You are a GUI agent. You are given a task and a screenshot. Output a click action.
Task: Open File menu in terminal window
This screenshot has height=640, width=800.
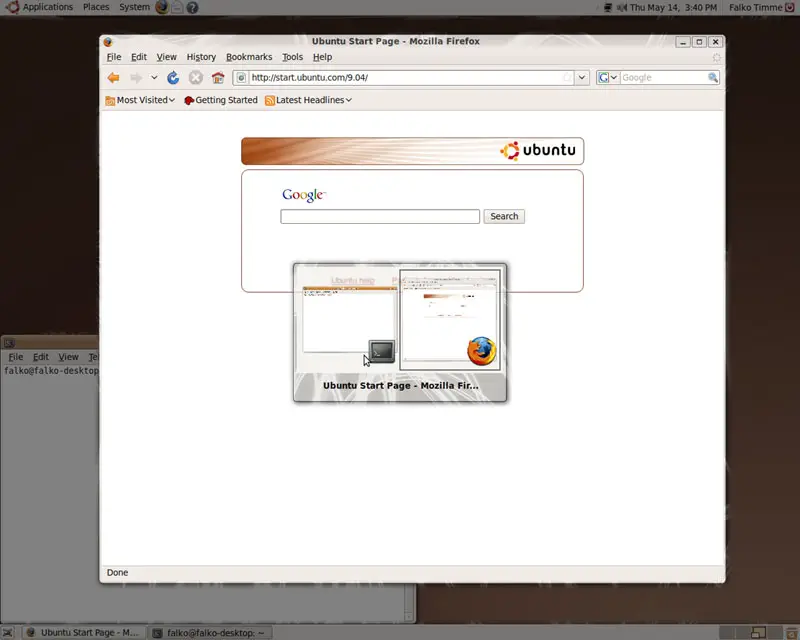pos(15,357)
